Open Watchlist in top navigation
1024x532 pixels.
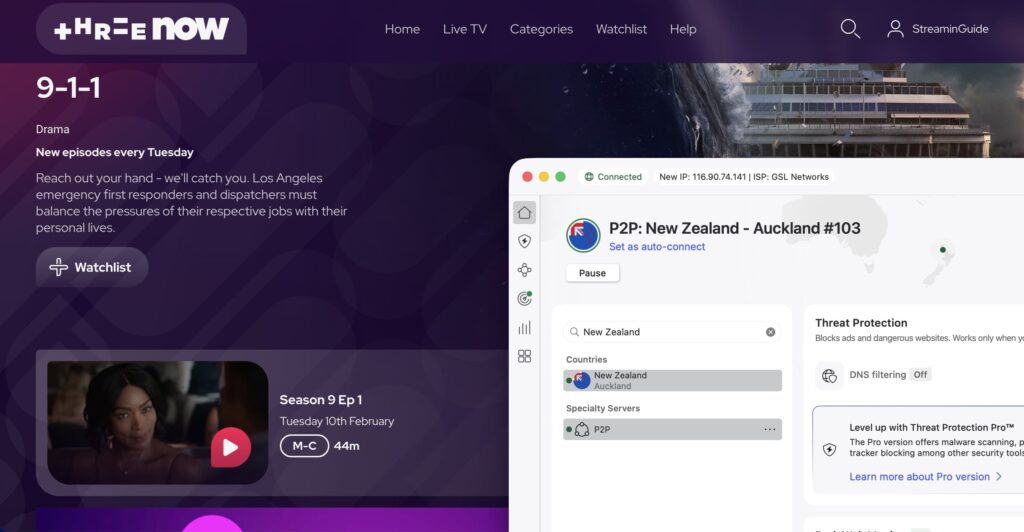[621, 29]
